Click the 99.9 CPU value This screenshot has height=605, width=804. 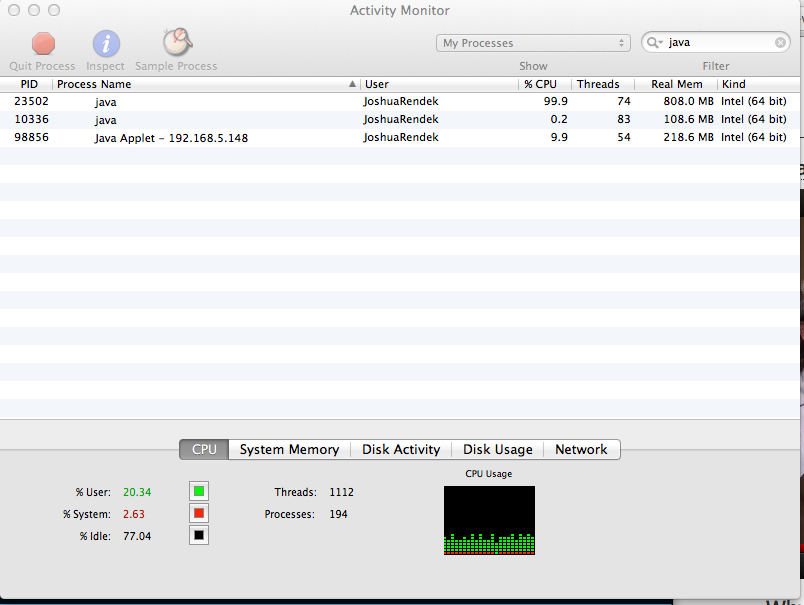pos(556,102)
